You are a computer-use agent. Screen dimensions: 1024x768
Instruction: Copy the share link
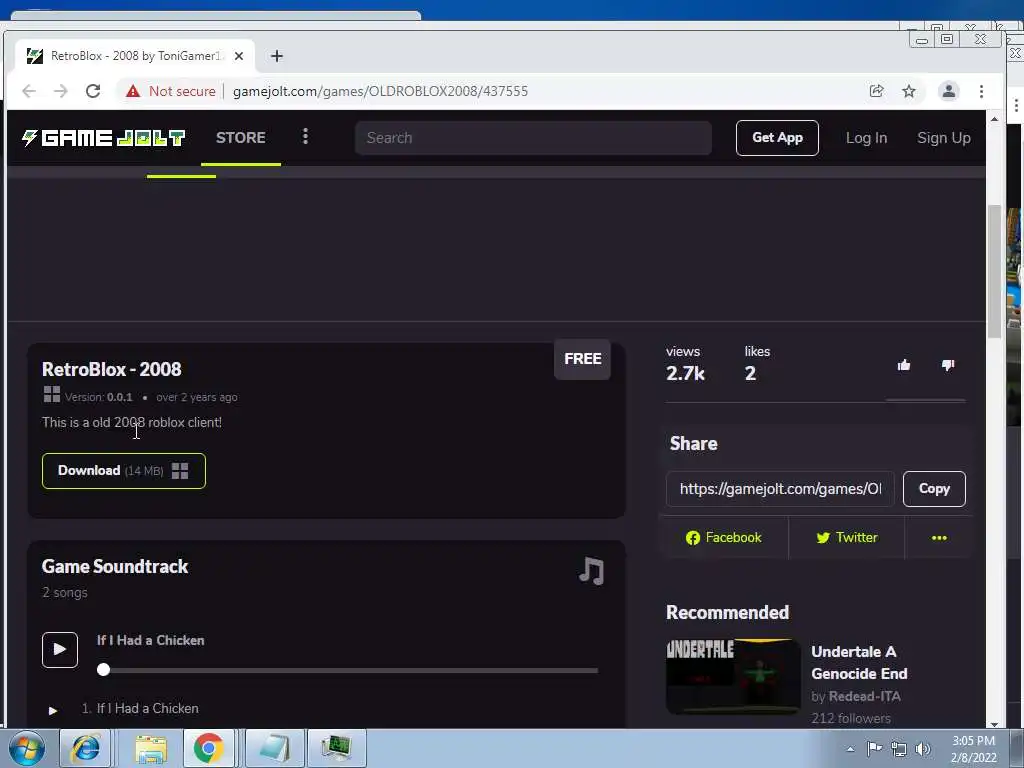934,488
